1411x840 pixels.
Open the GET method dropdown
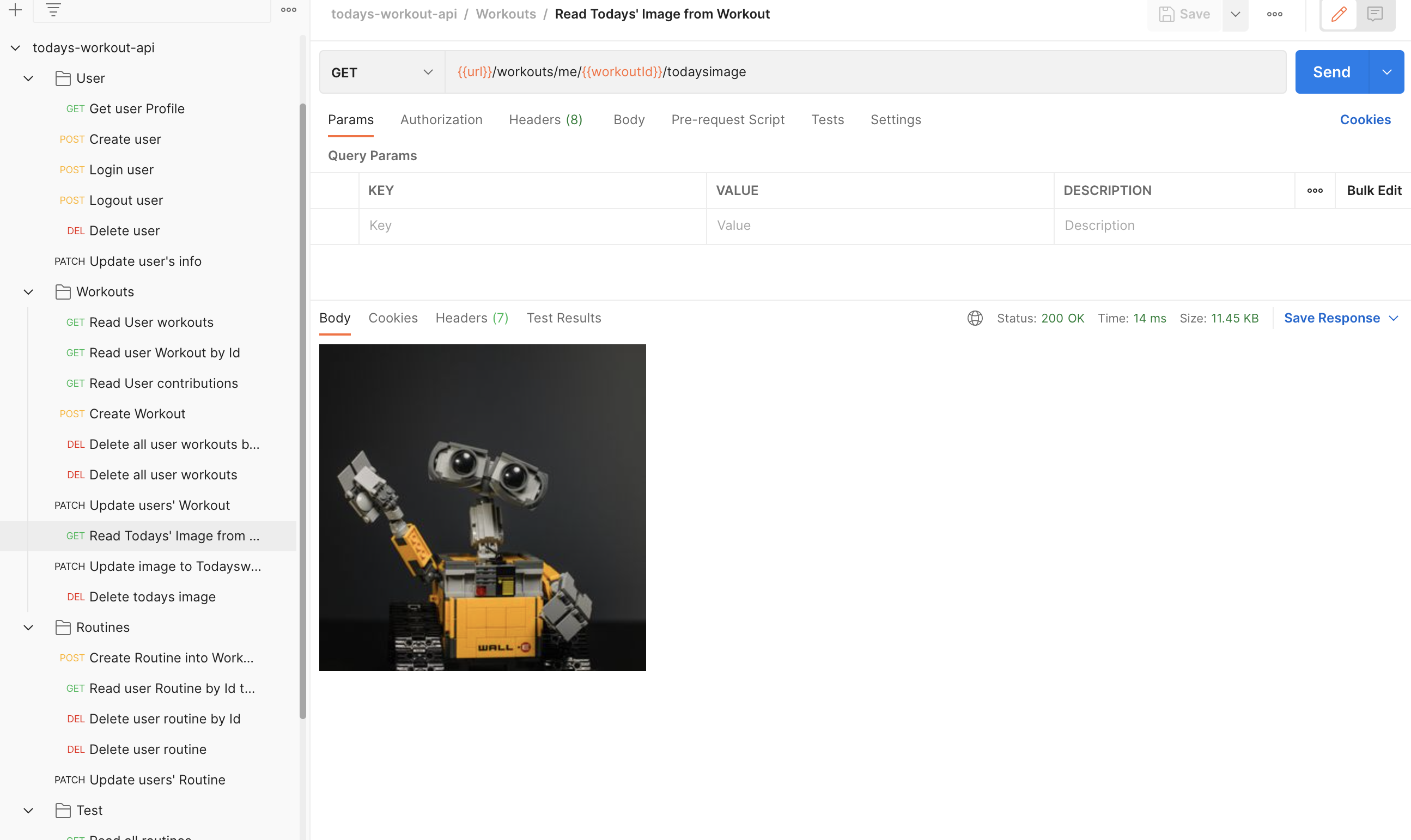click(x=382, y=72)
